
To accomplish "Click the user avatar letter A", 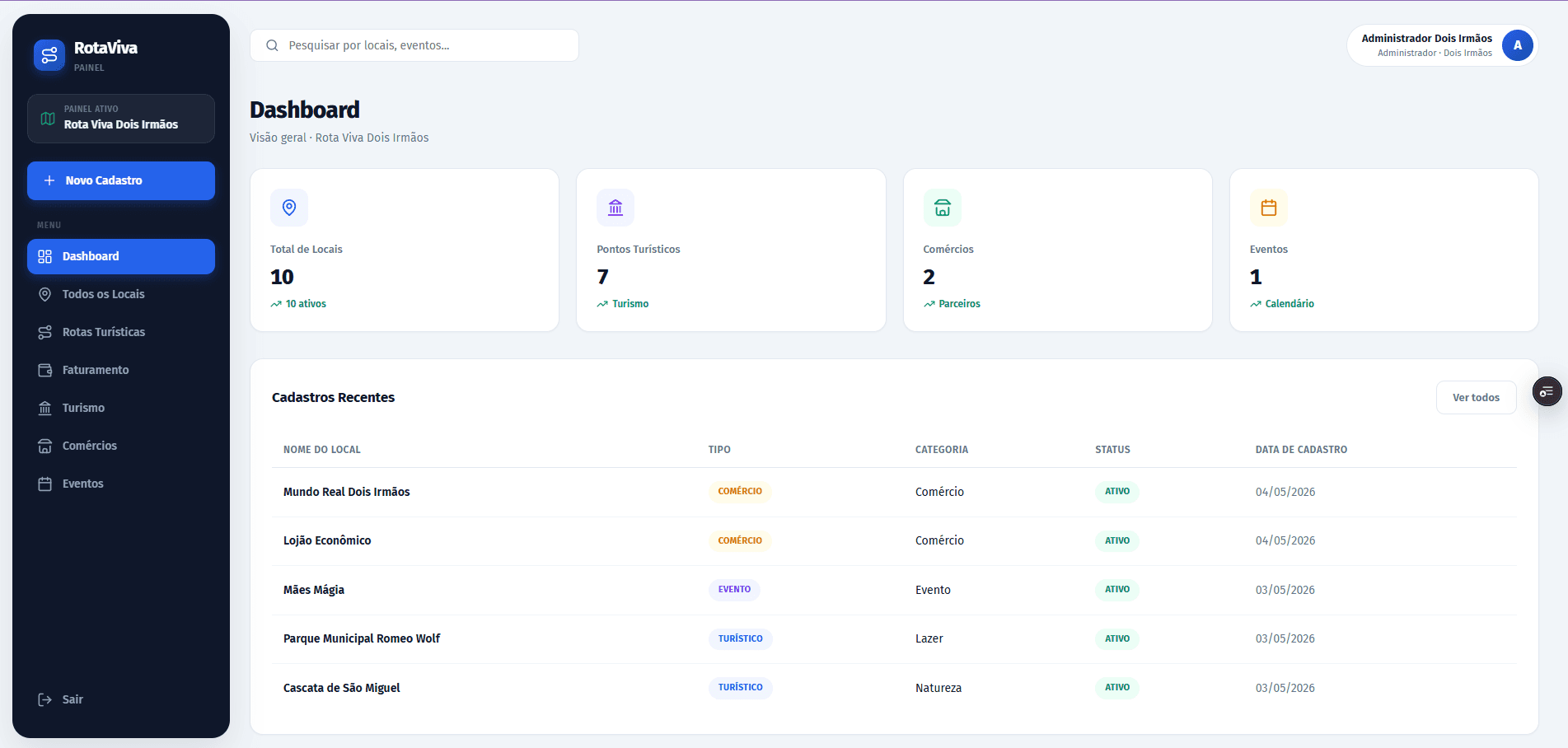I will point(1518,45).
